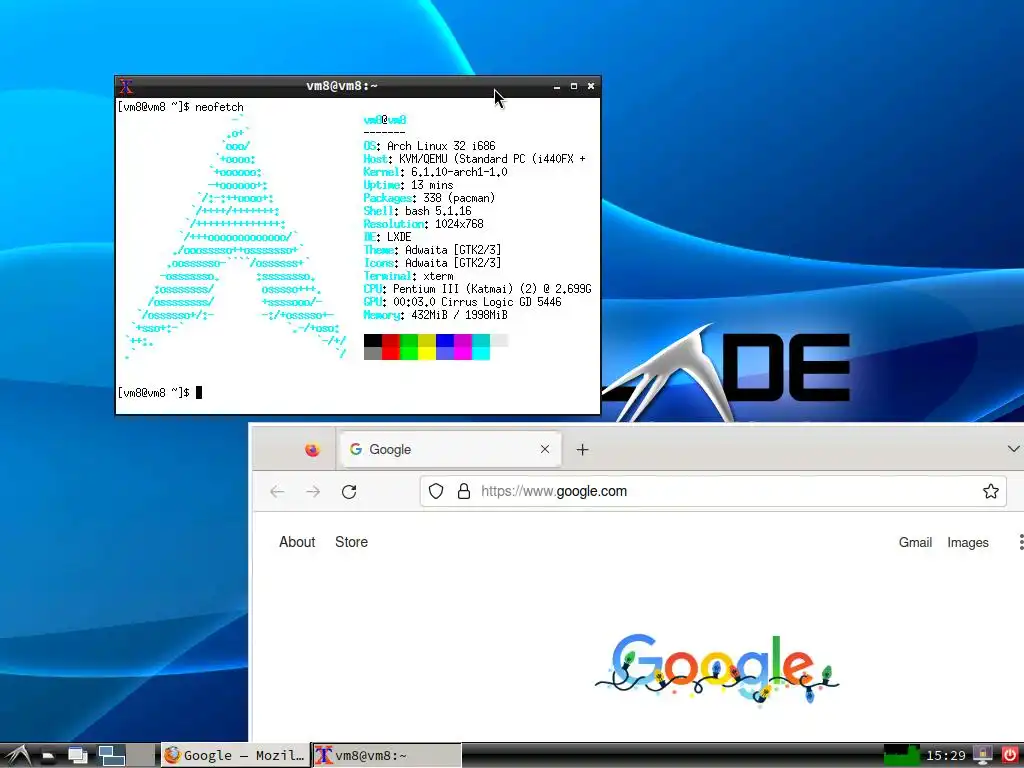Viewport: 1024px width, 768px height.
Task: Click the GPU: Cirrus Logic GD 5446 line
Action: pos(462,302)
